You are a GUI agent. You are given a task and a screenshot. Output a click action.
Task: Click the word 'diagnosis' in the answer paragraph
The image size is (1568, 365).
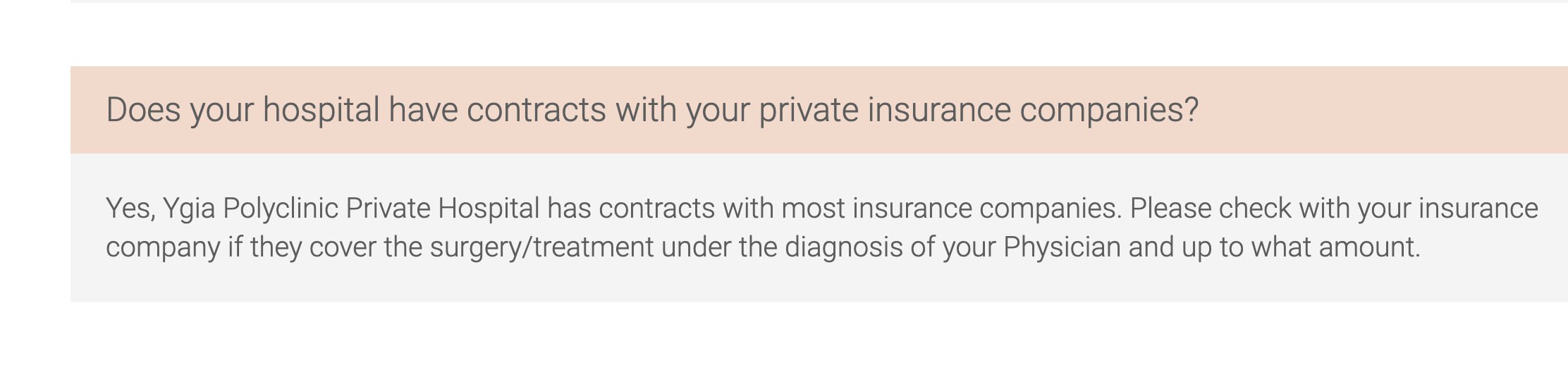(x=843, y=247)
